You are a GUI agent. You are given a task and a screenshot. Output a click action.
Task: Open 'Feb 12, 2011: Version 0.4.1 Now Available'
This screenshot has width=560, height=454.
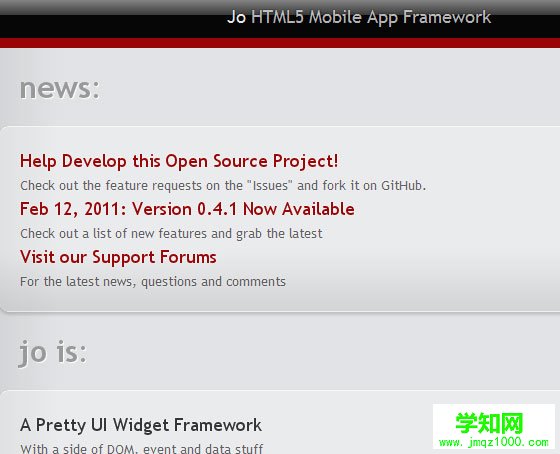(187, 209)
